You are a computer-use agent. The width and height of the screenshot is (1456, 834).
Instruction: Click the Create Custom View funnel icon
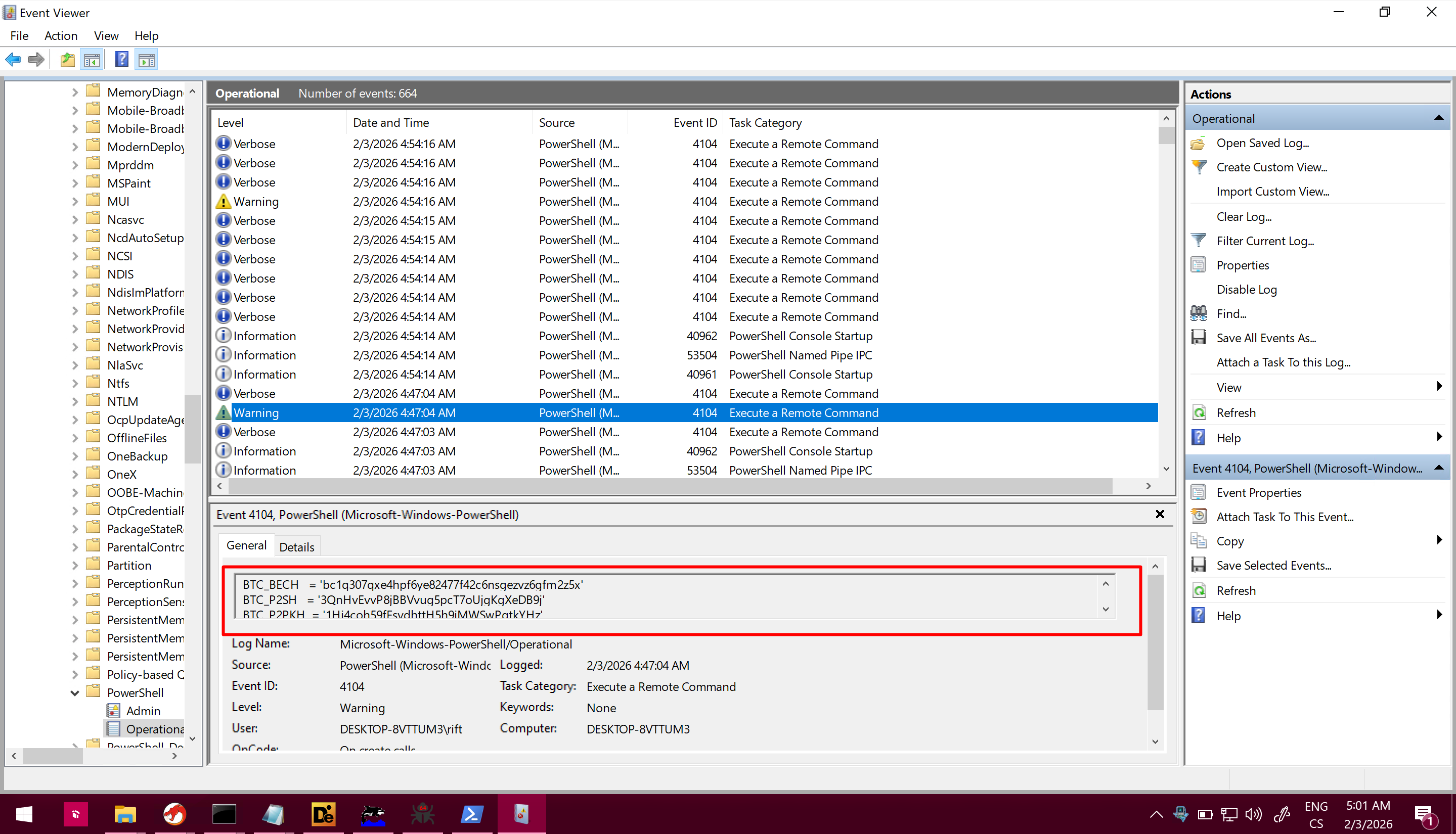(1198, 167)
